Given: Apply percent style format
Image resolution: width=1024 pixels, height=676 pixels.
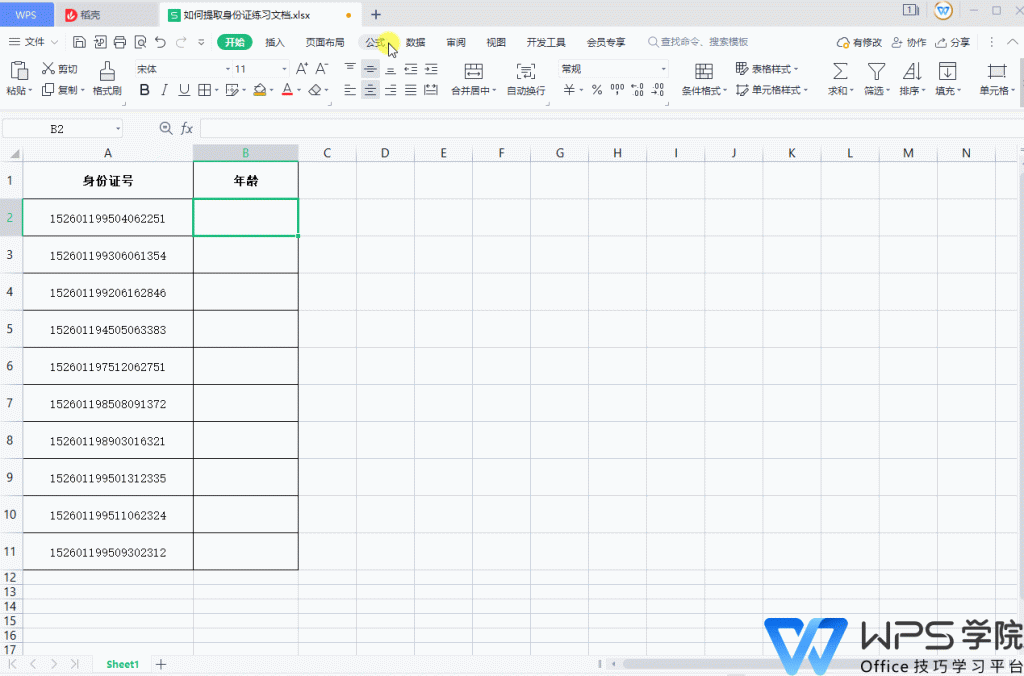Looking at the screenshot, I should [x=597, y=90].
